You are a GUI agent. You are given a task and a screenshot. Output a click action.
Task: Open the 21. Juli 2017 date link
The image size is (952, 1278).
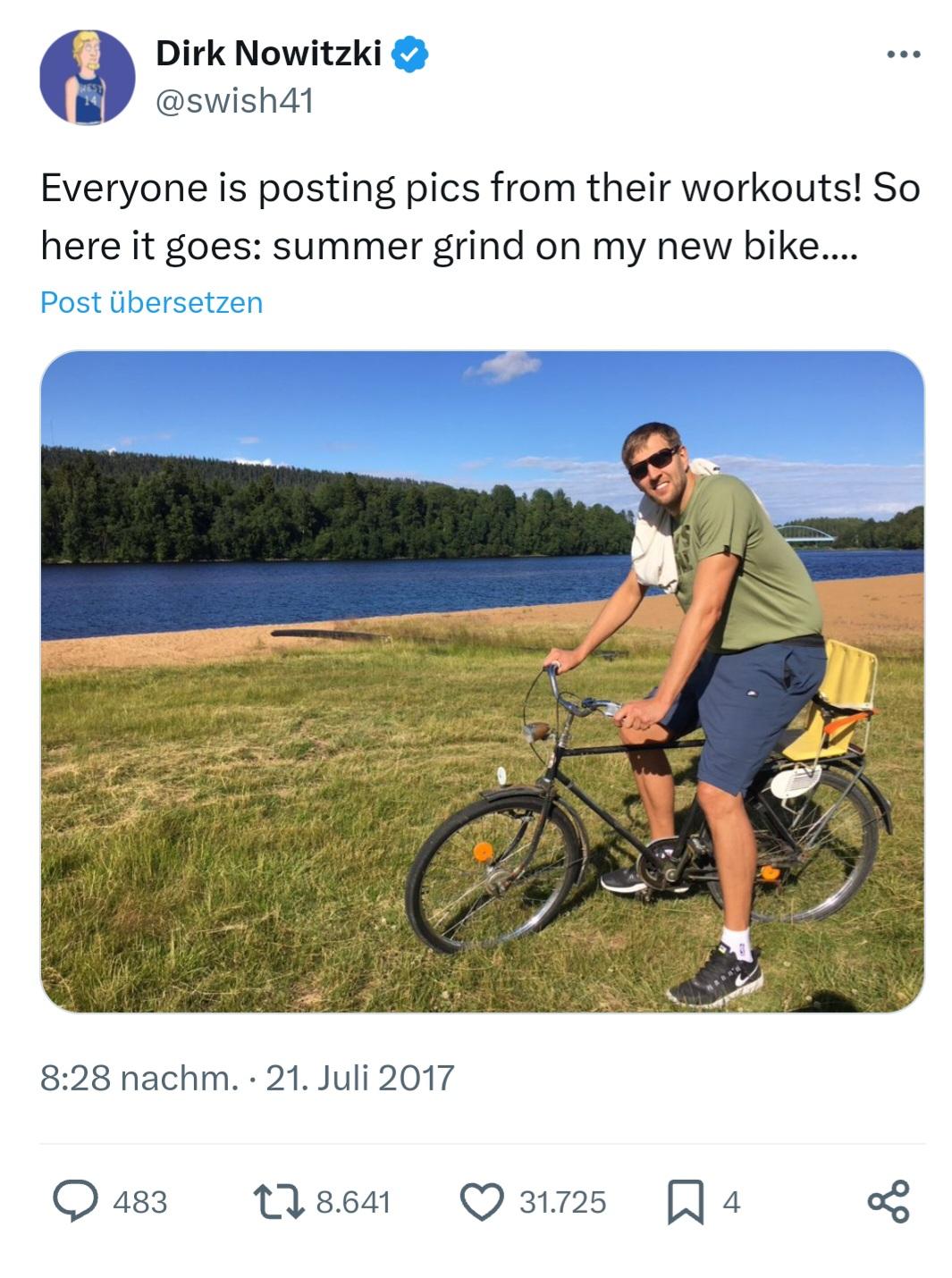click(x=360, y=1078)
